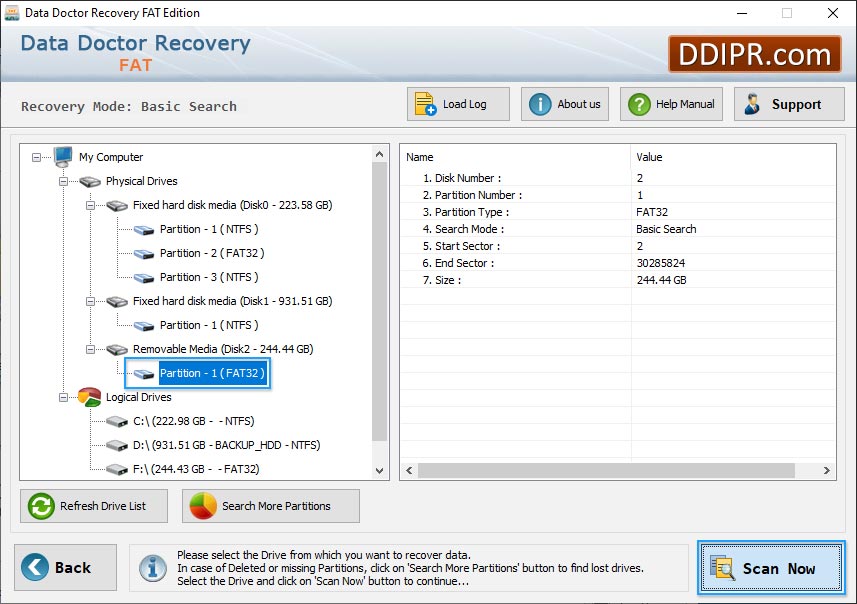Open the Help Manual
Screen dimensions: 857x604
click(x=671, y=104)
